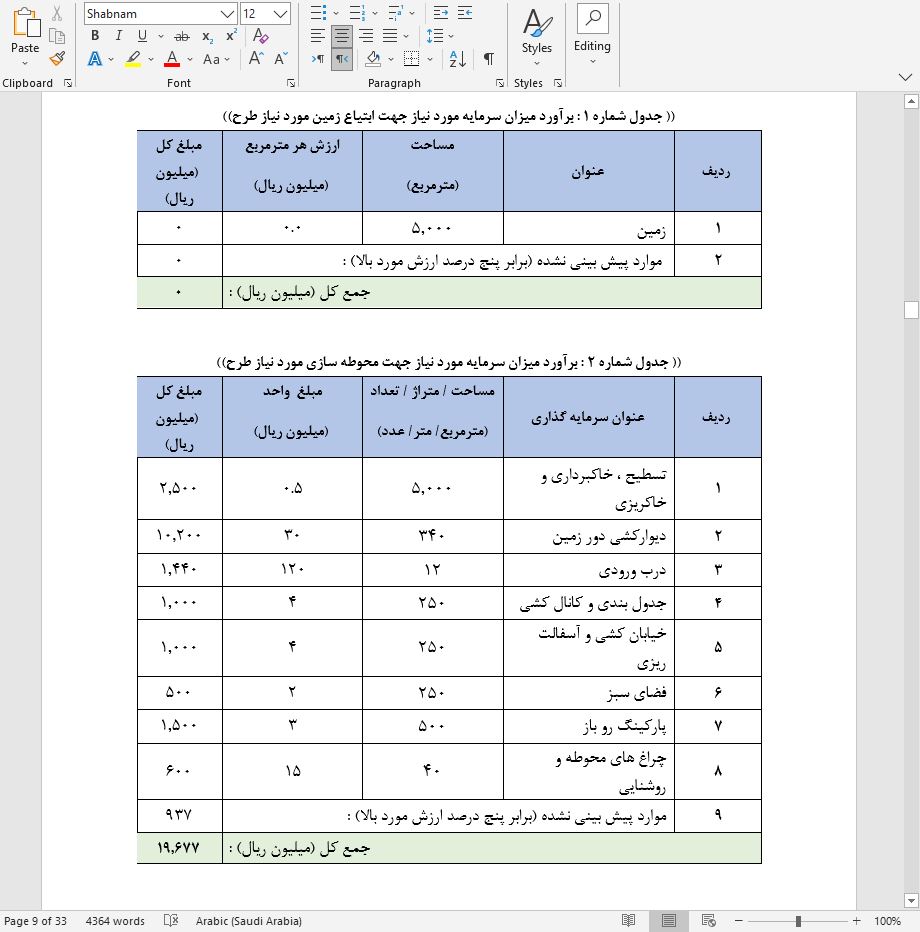Image resolution: width=920 pixels, height=932 pixels.
Task: Clear all formatting icon
Action: 260,36
